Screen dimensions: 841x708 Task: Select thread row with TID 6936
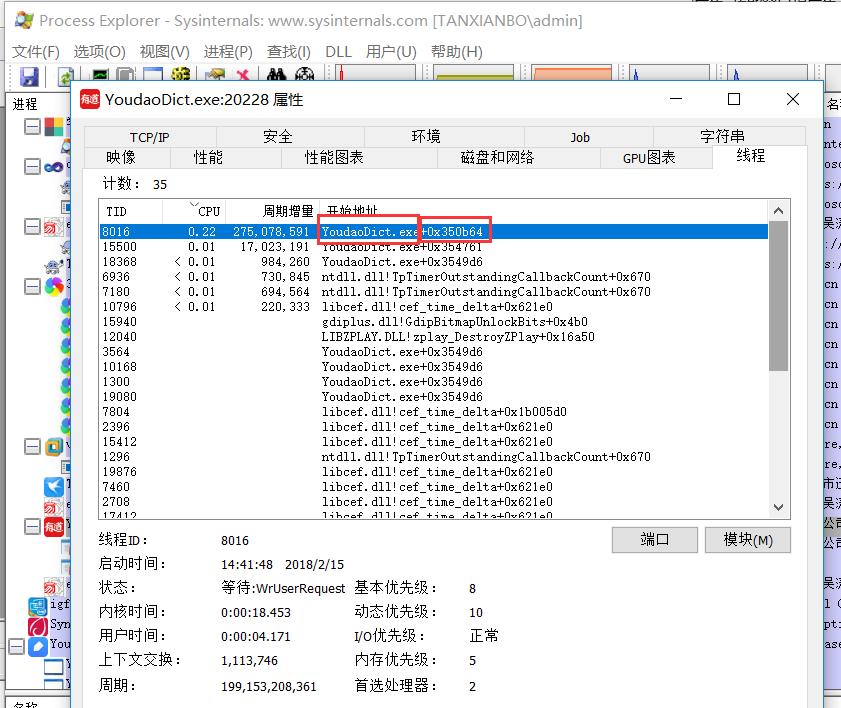pos(433,277)
